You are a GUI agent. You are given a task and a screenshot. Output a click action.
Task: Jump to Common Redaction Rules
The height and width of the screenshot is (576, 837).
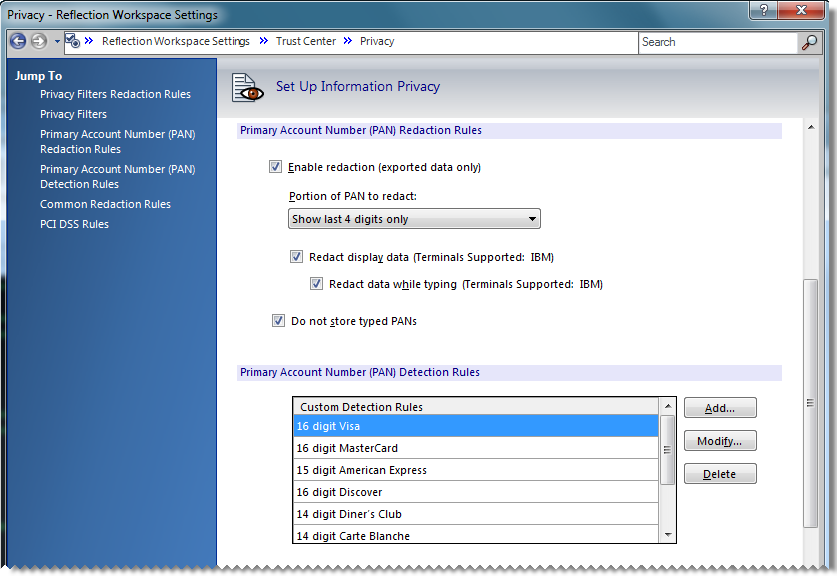tap(105, 204)
